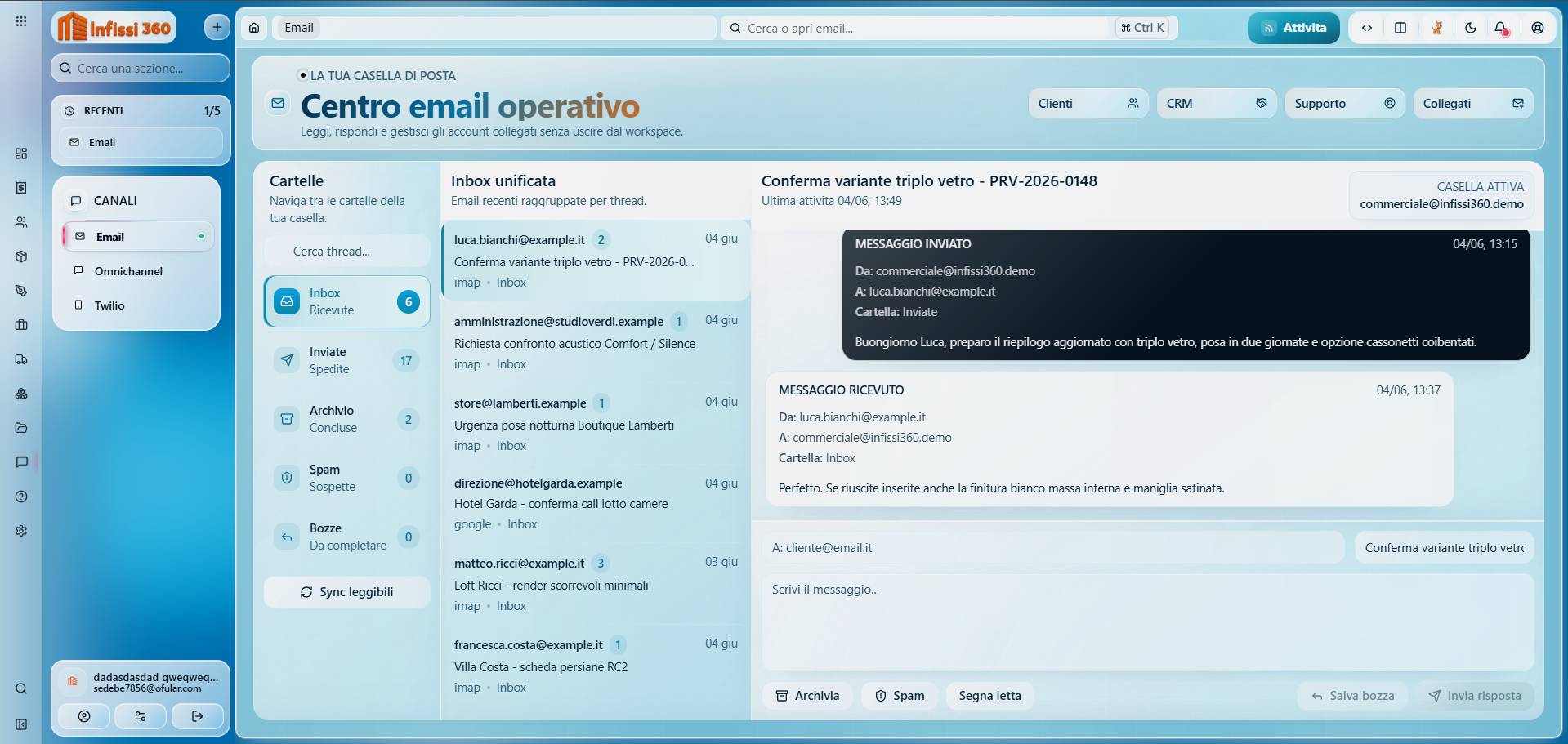
Task: Open the invoice dollar-receipt icon in left rail
Action: [21, 188]
